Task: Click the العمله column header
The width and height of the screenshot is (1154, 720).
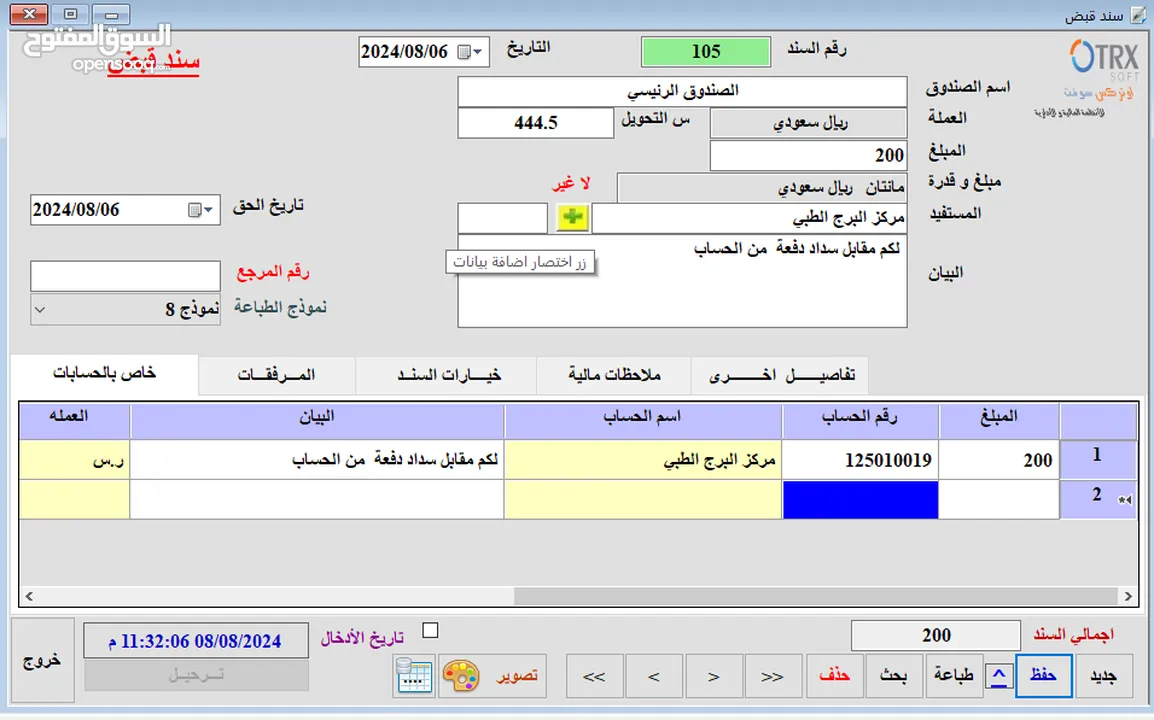Action: pos(74,421)
